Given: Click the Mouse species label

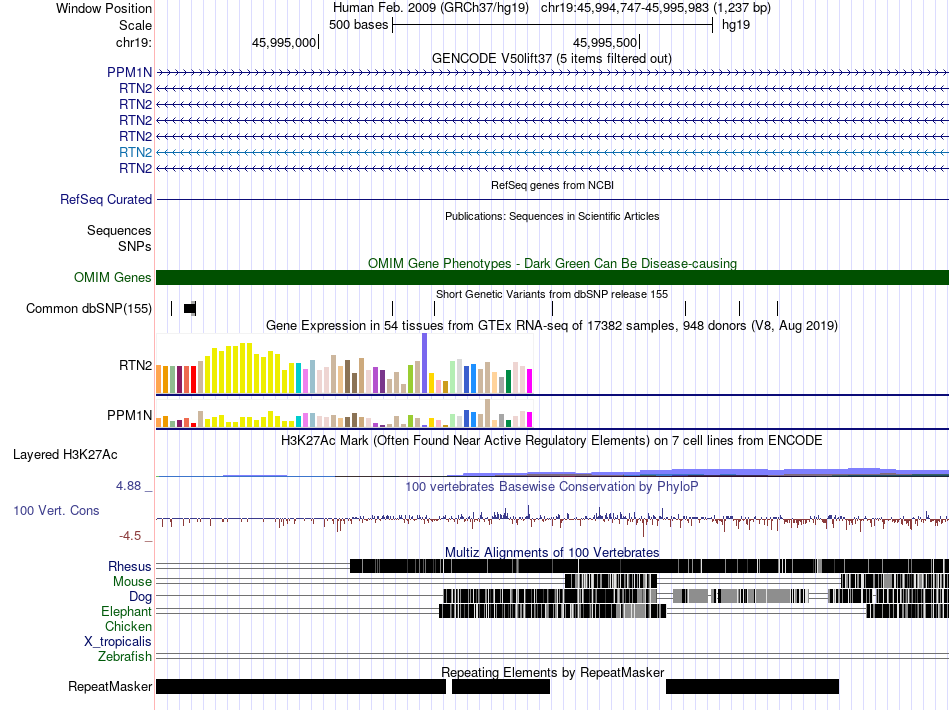Looking at the screenshot, I should [x=132, y=582].
